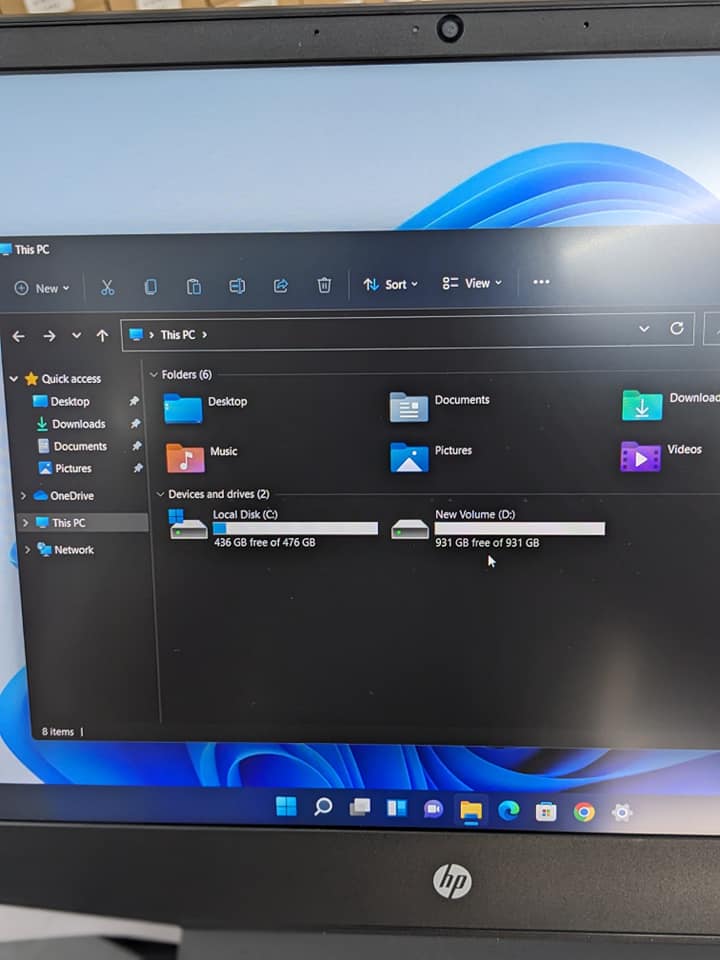The width and height of the screenshot is (720, 960).
Task: Collapse the Devices and drives group
Action: [160, 494]
